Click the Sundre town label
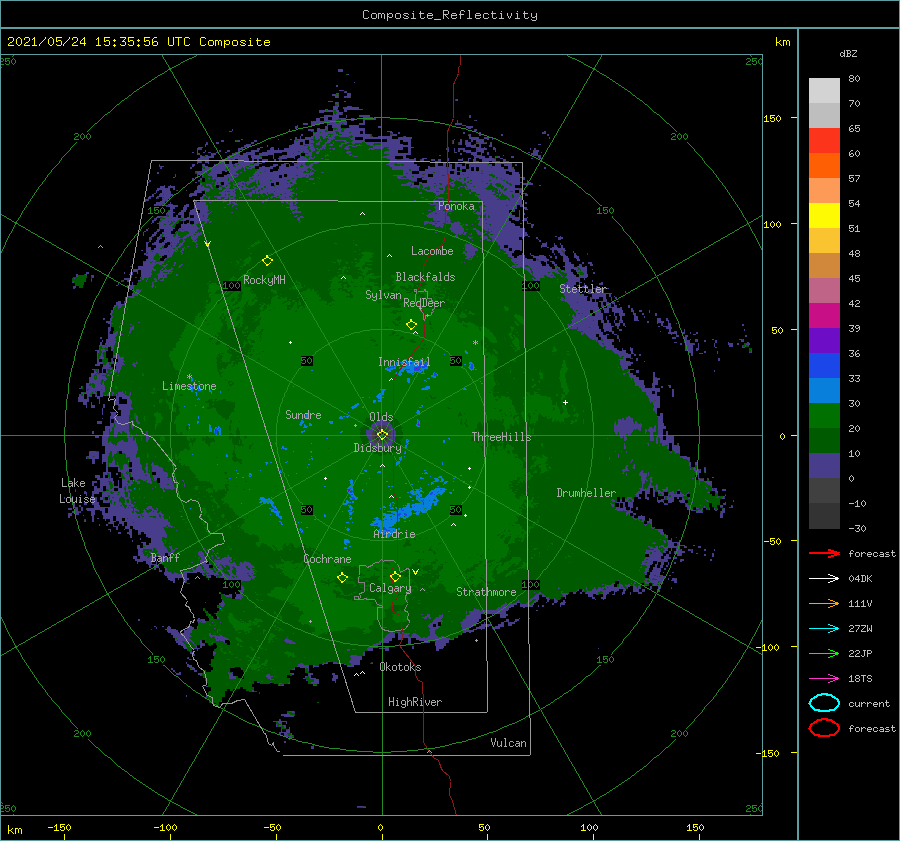The width and height of the screenshot is (900, 841). (303, 414)
